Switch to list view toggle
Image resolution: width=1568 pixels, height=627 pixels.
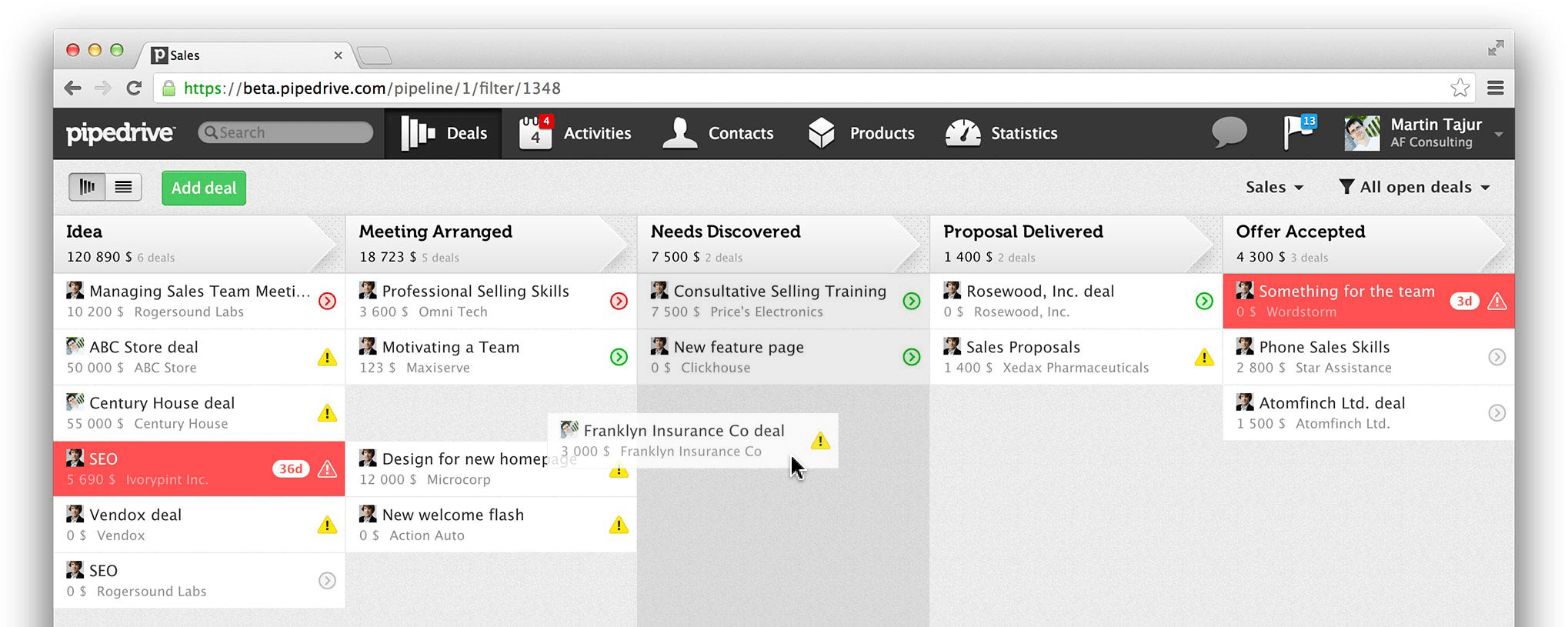click(124, 187)
